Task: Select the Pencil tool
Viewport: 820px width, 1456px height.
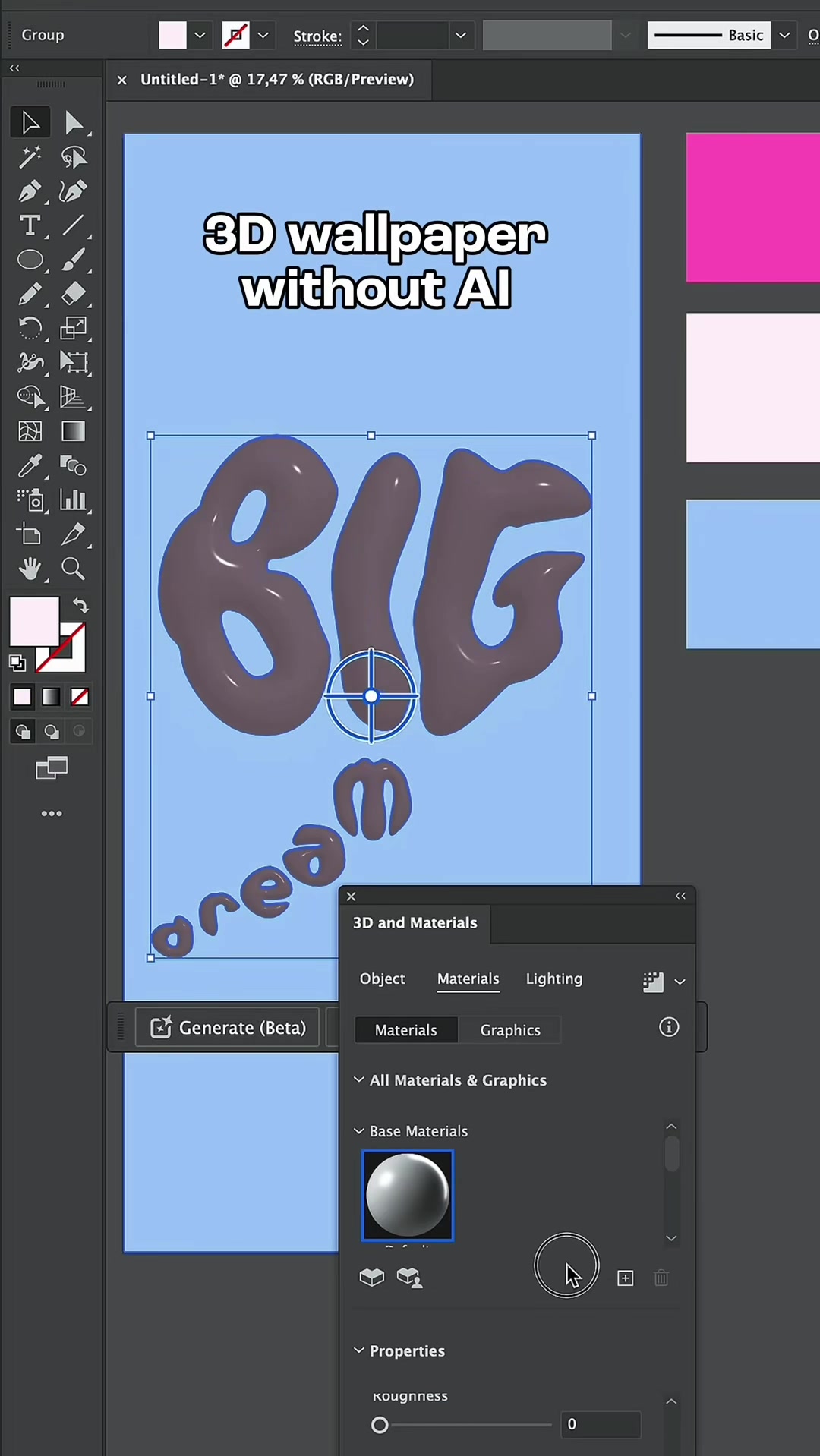Action: [x=30, y=294]
